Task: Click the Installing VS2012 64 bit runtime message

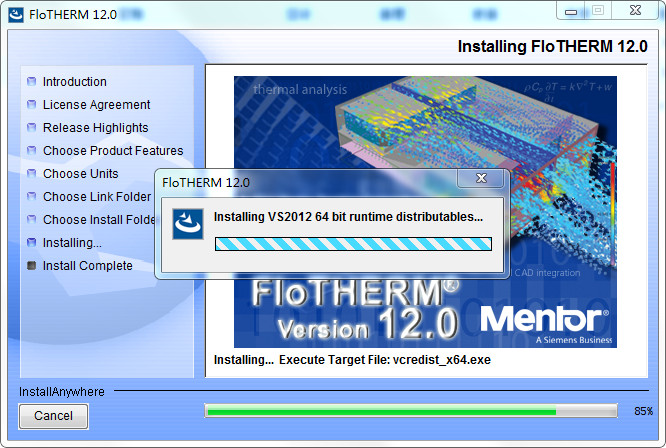Action: coord(348,217)
